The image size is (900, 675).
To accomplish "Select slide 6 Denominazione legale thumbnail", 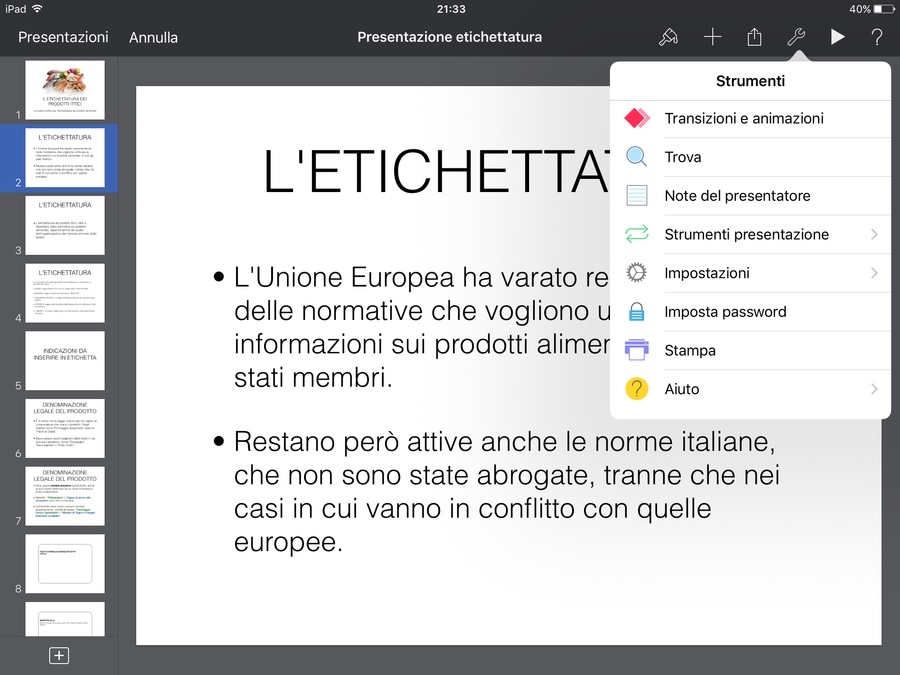I will 65,429.
